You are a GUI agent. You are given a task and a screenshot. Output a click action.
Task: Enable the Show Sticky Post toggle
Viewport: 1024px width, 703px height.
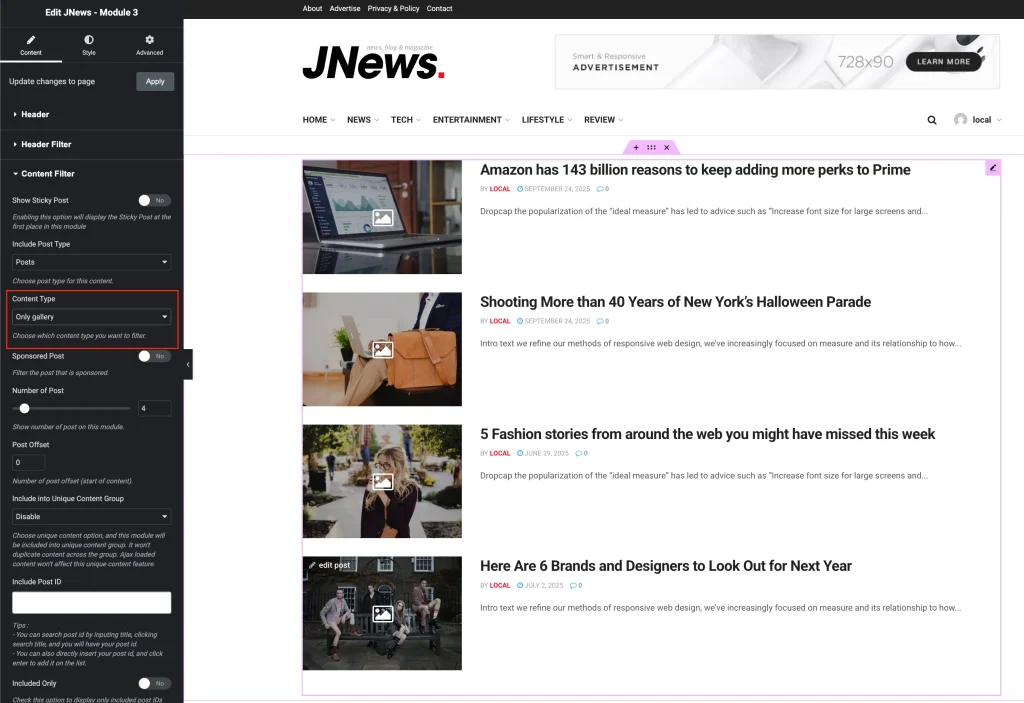pos(154,201)
